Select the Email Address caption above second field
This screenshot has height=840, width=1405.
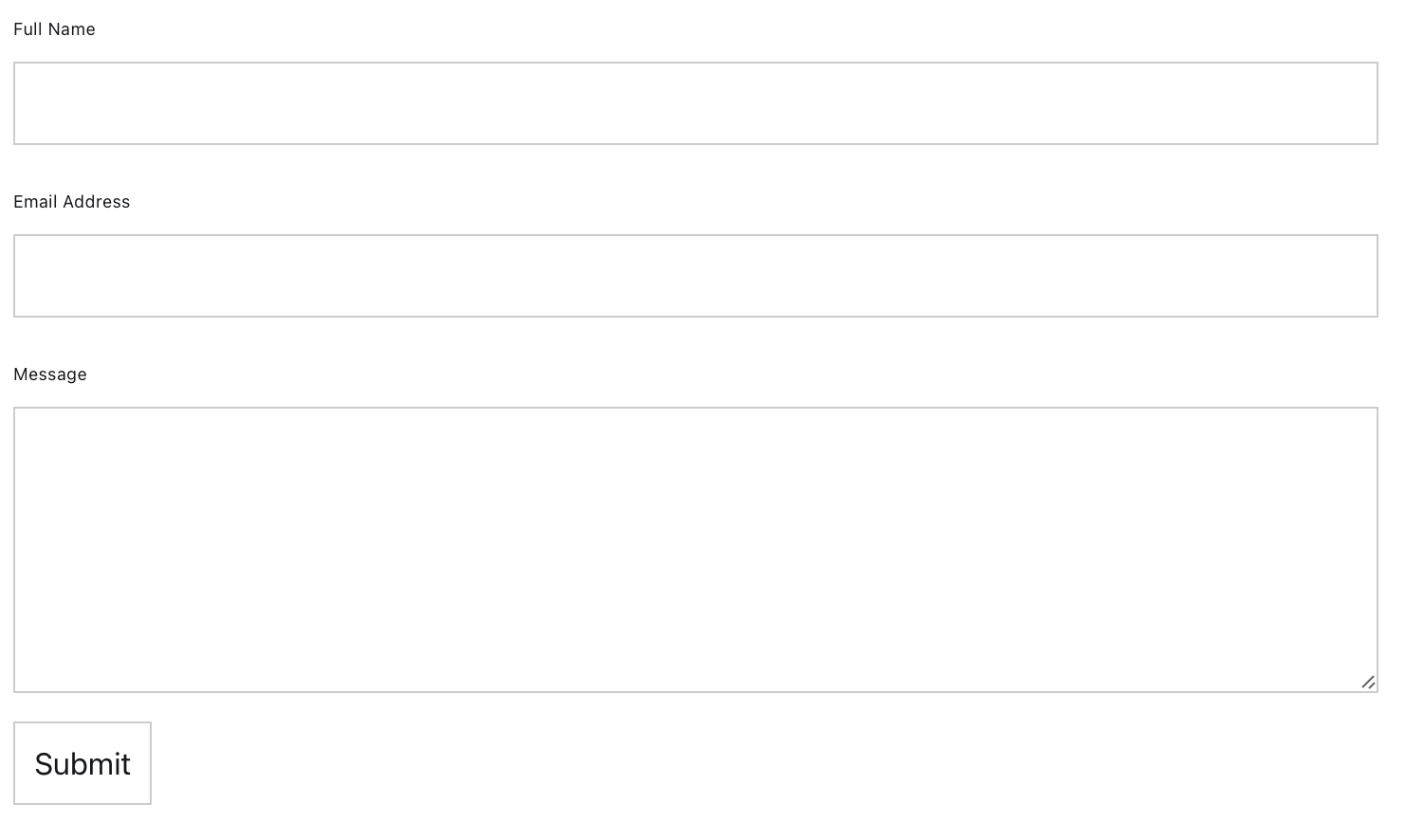tap(72, 202)
